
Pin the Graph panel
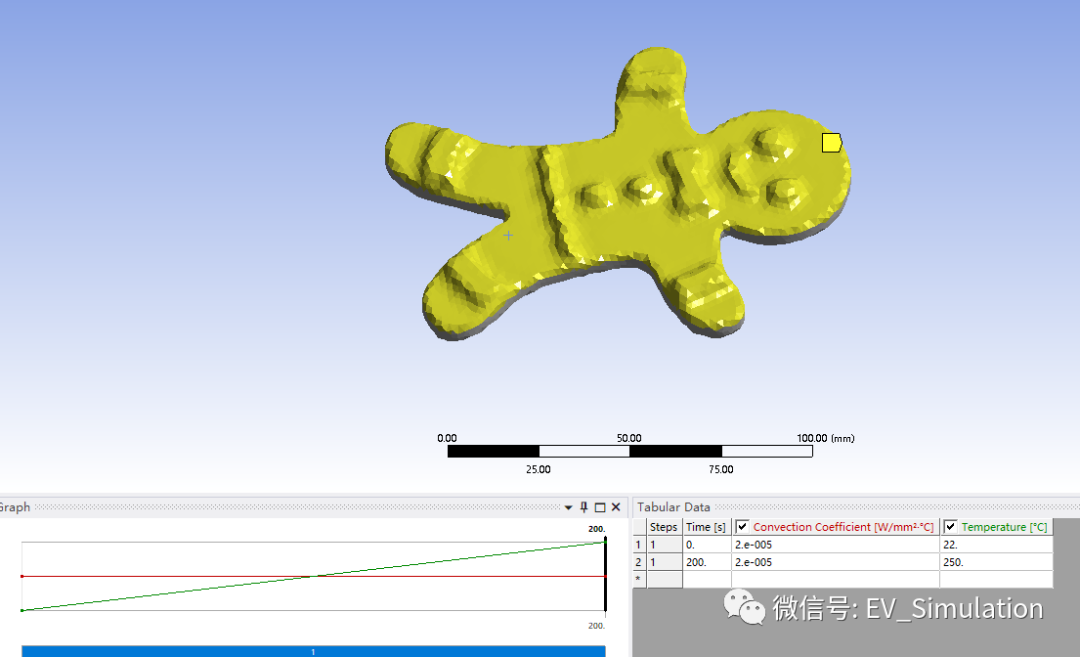pos(584,508)
